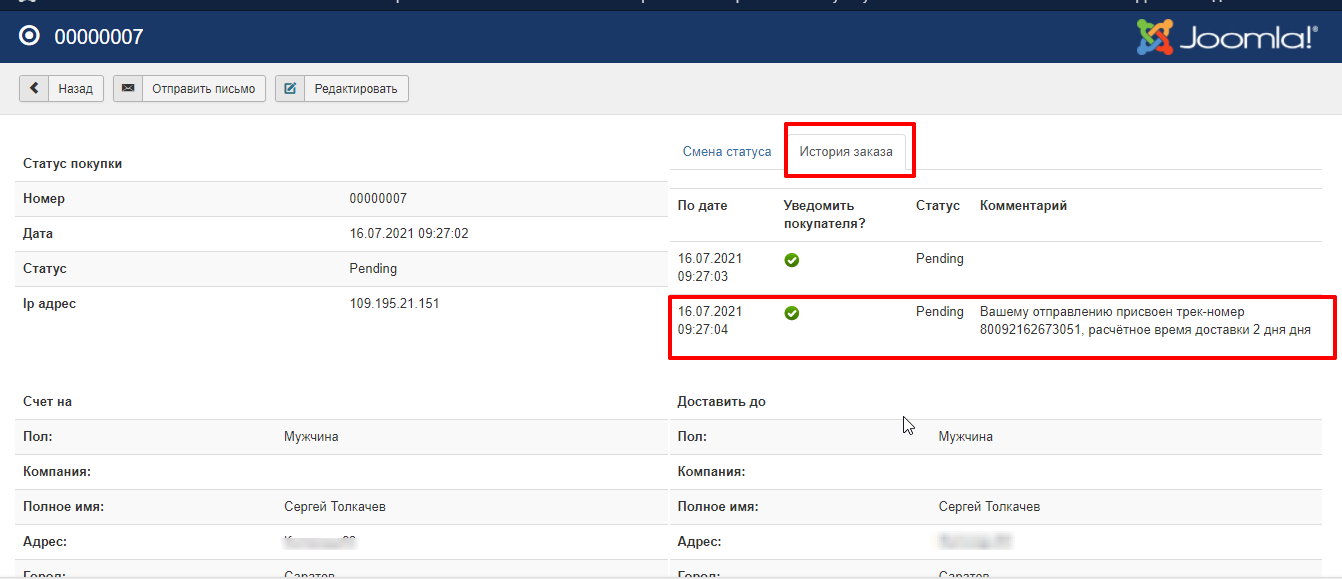The image size is (1342, 579).
Task: Click the back arrow icon beside Назад
Action: coord(34,89)
